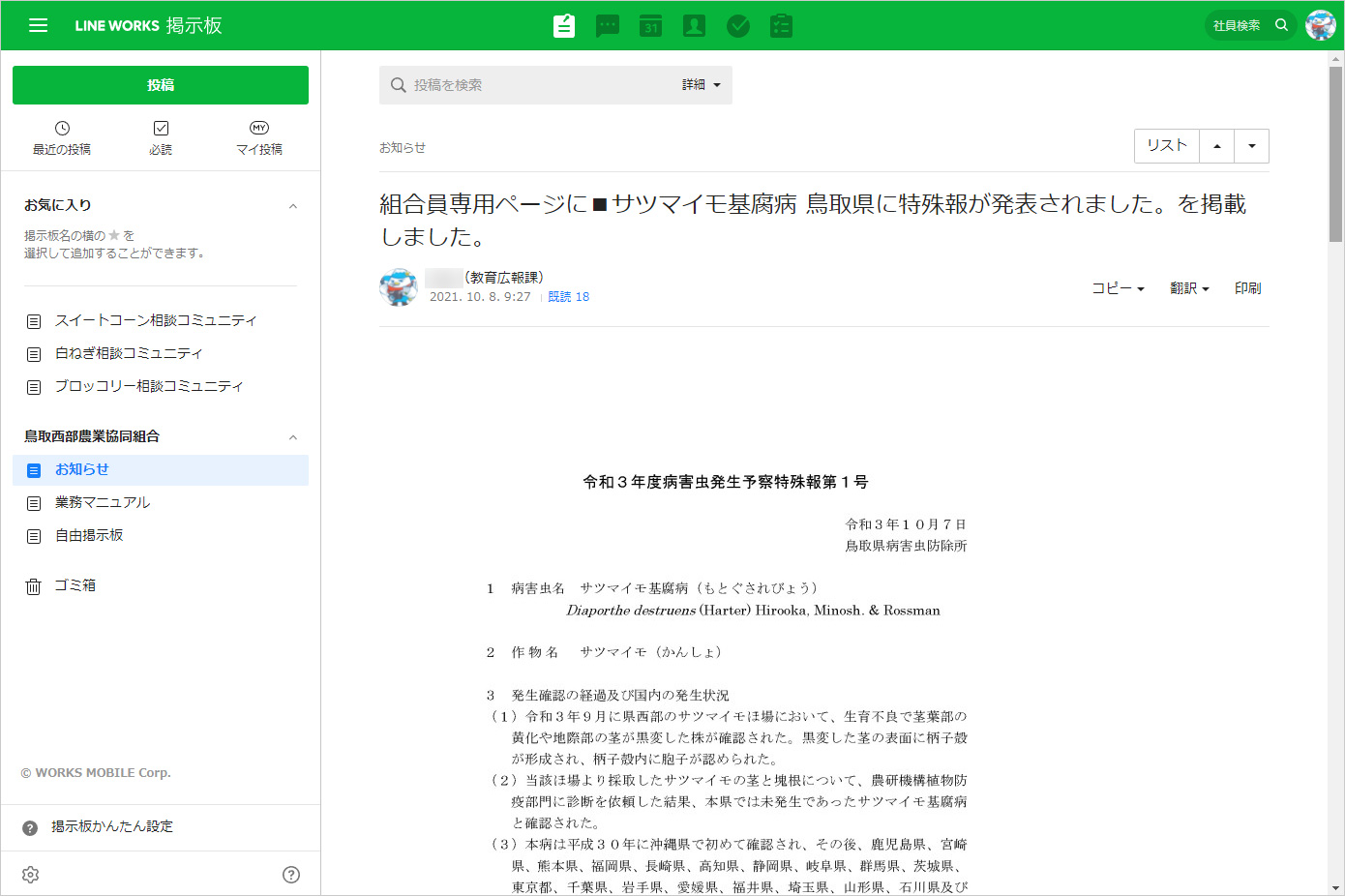Open スイートコーン相談コミュニティ board

[156, 320]
